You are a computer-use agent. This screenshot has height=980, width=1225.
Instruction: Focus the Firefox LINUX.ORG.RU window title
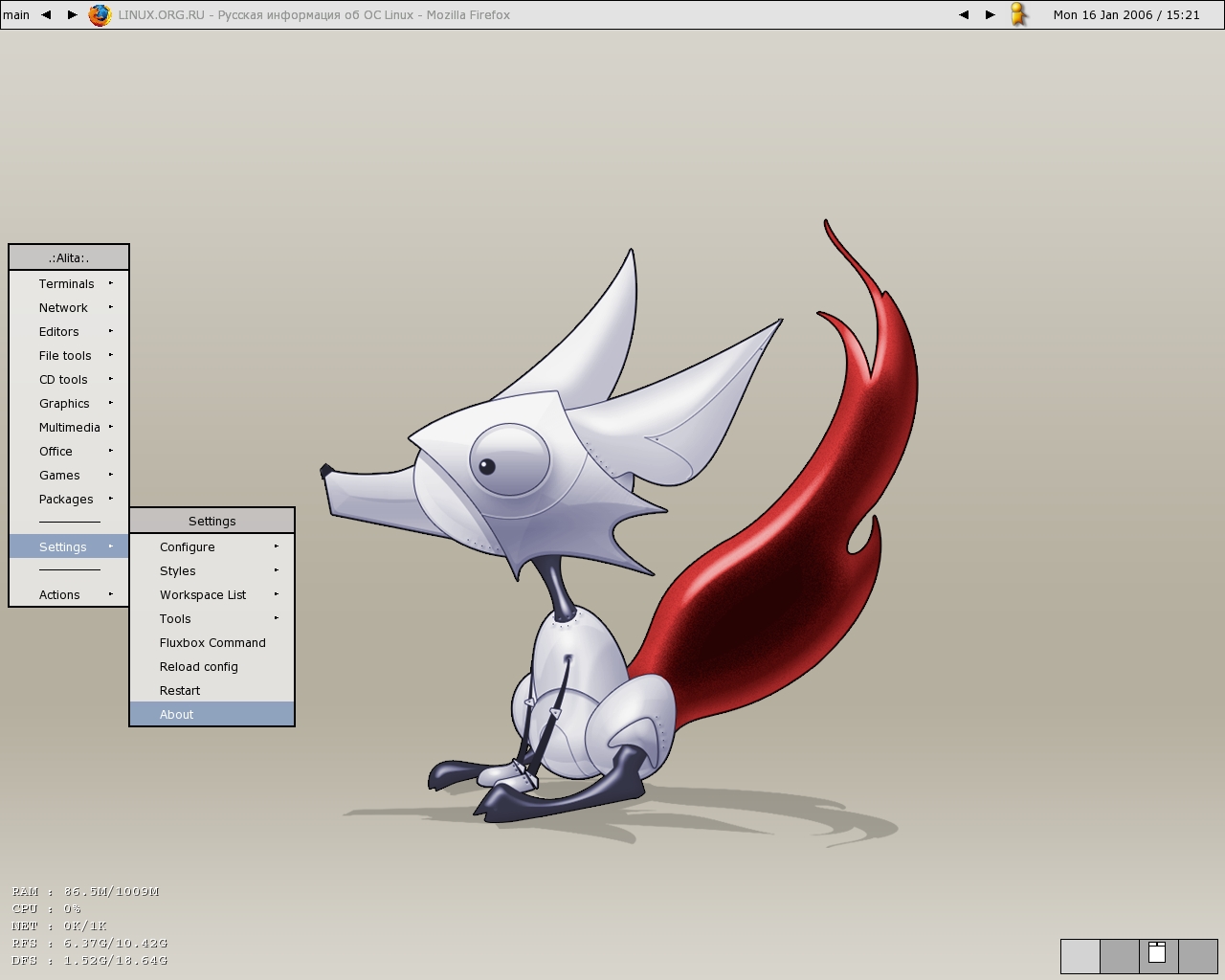click(314, 14)
